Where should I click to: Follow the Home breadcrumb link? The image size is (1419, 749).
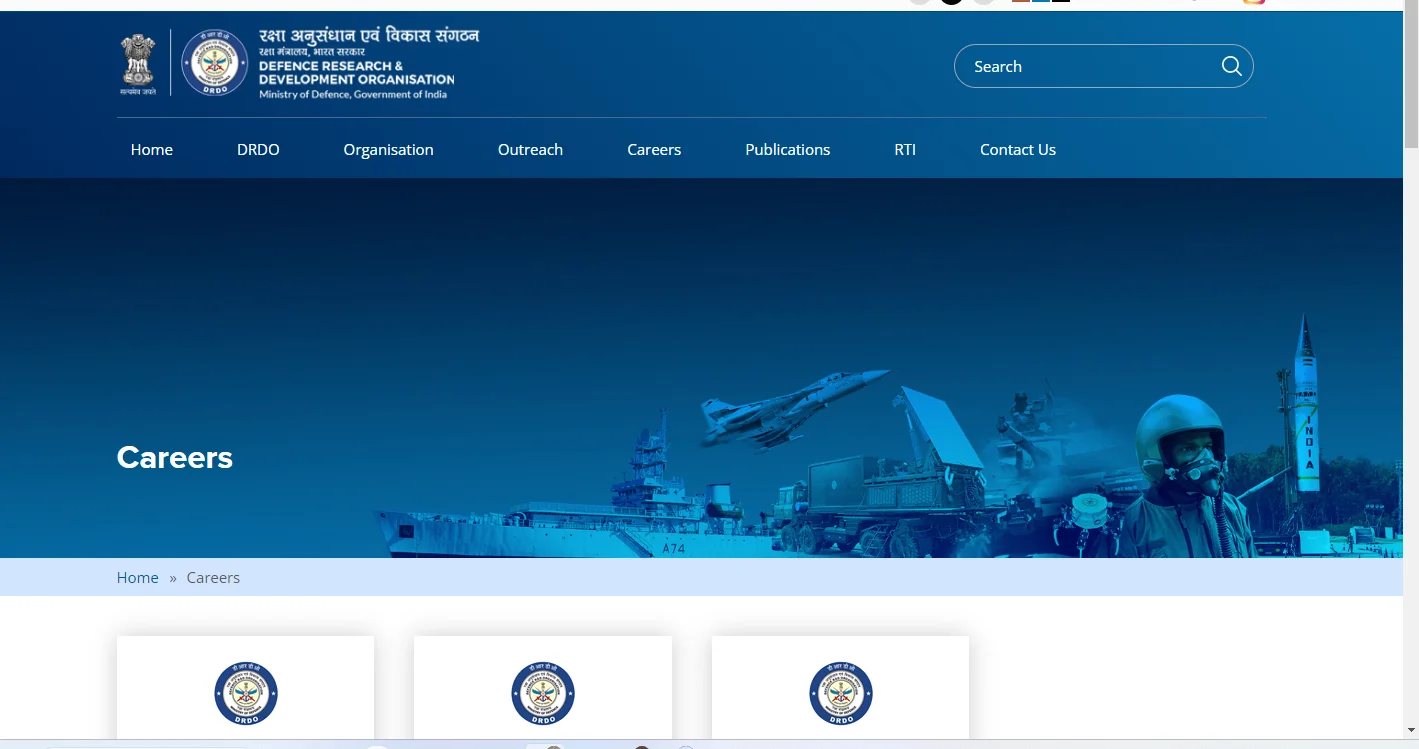[137, 577]
